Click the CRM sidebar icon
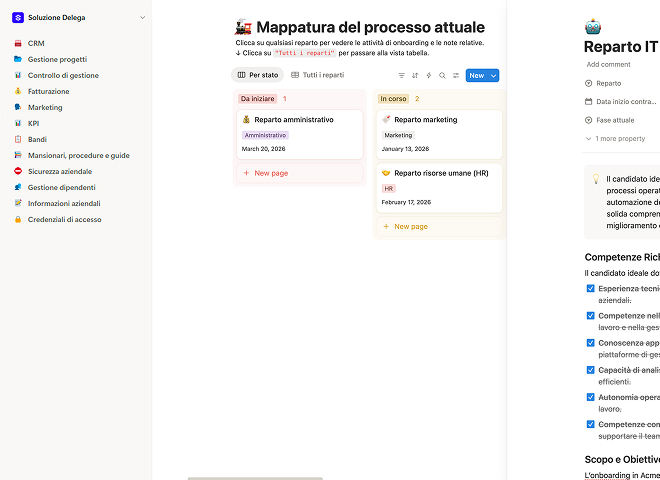The height and width of the screenshot is (480, 660). pyautogui.click(x=18, y=43)
